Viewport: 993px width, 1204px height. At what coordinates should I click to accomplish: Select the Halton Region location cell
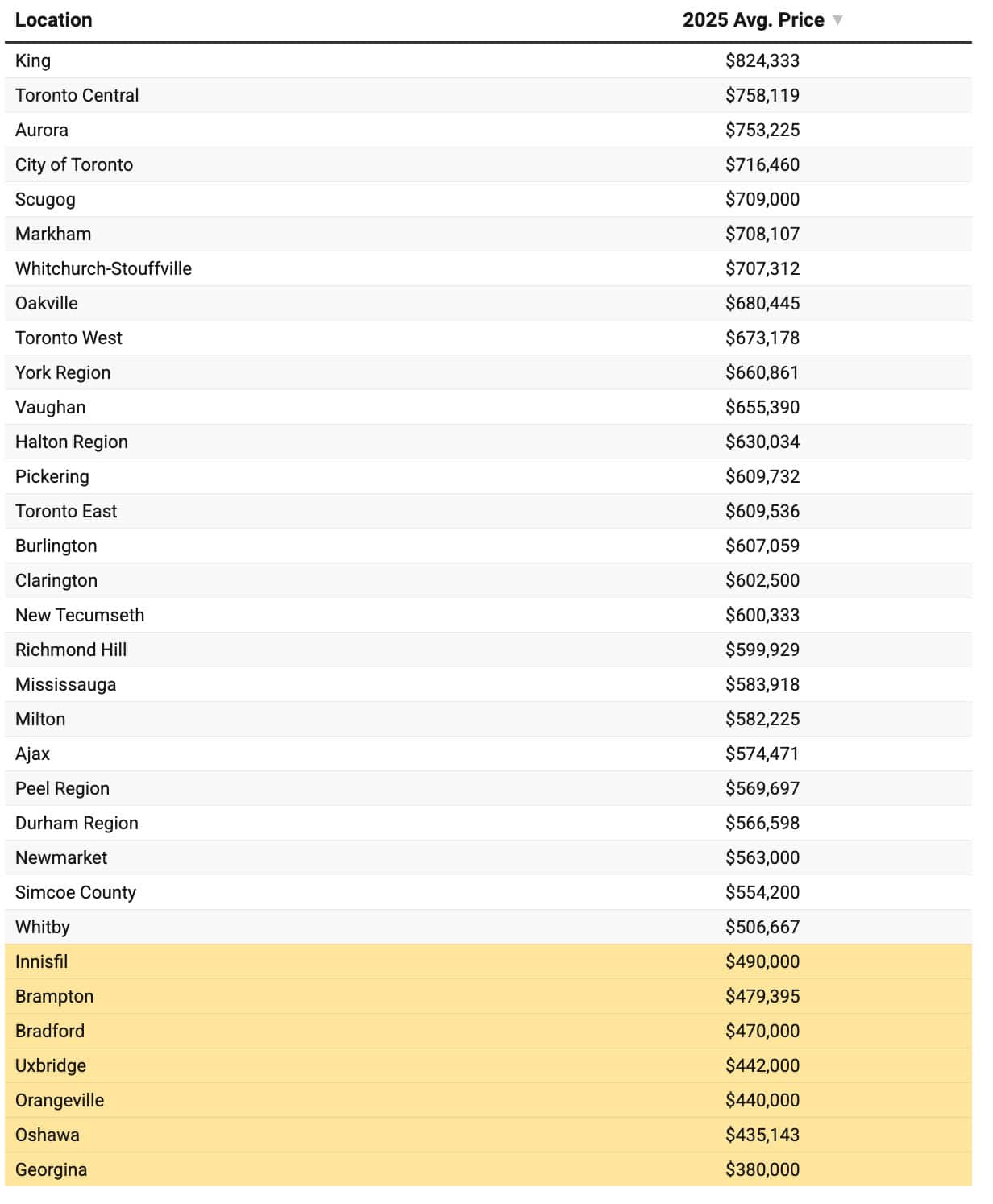click(x=71, y=442)
